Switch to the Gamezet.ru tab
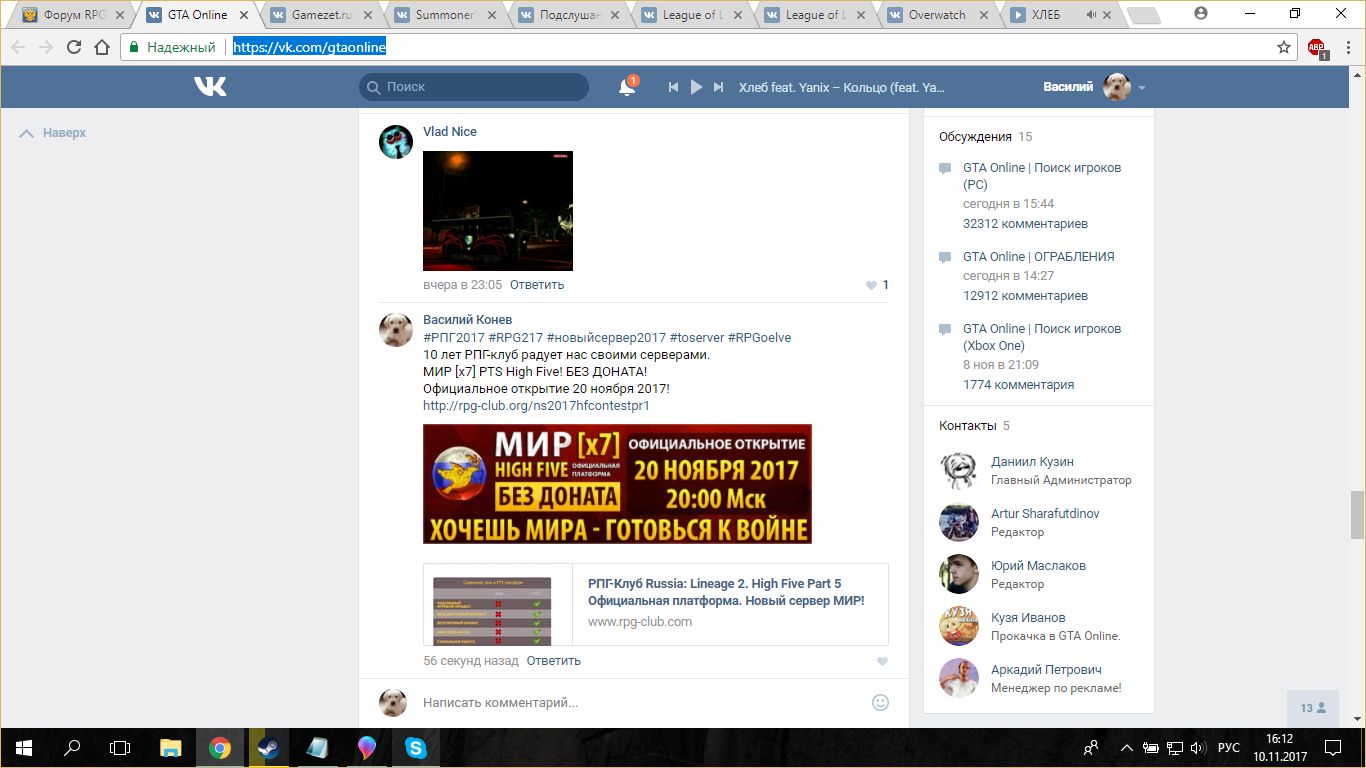Screen dimensions: 1366x768 [322, 15]
